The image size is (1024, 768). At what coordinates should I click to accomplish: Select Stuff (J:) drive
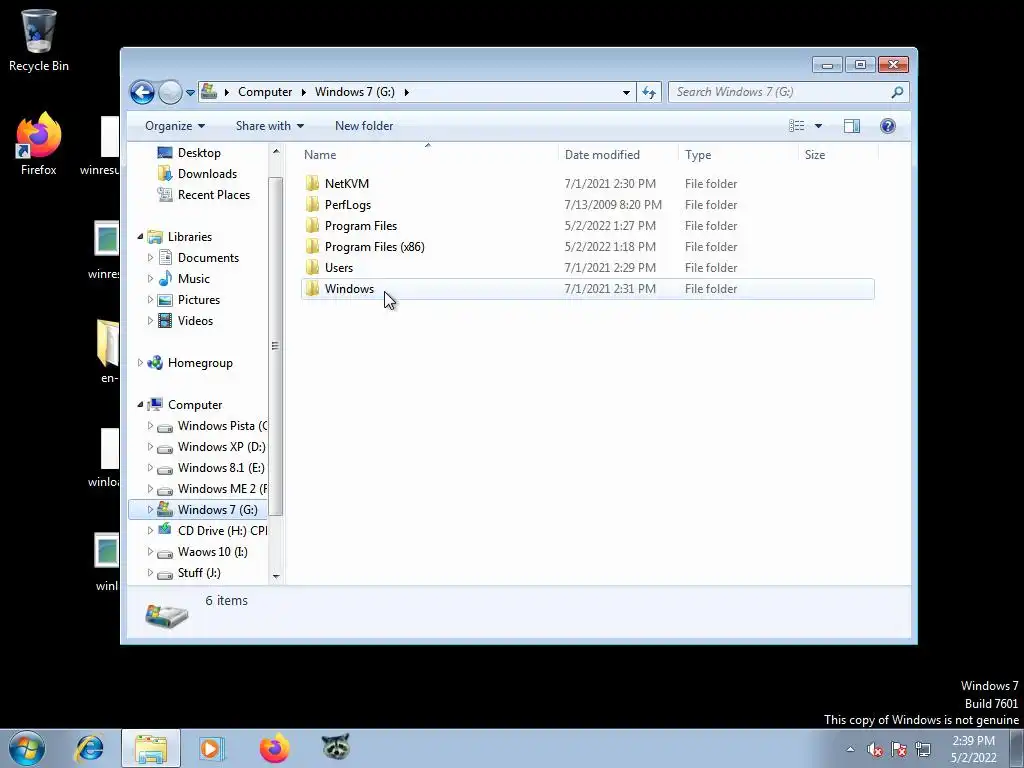coord(199,572)
